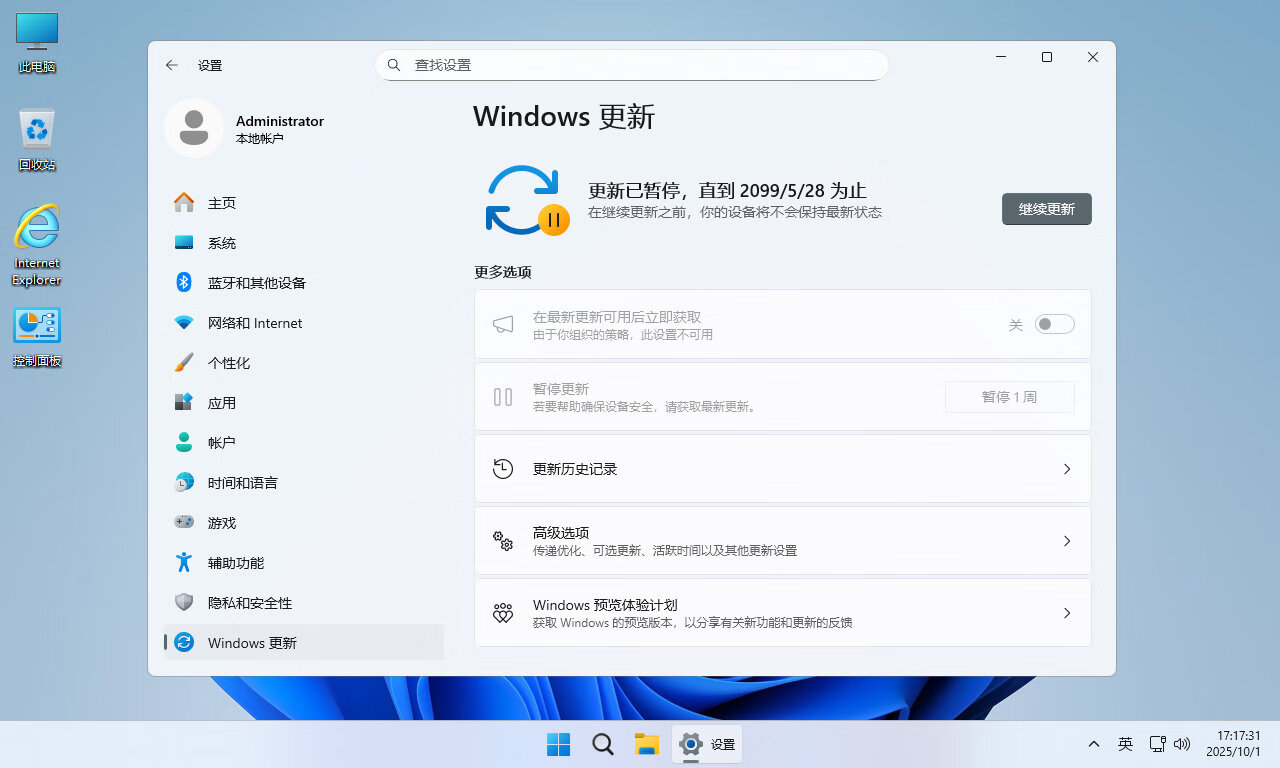
Task: Select the Wi-Fi icon for 网络和Internet
Action: [x=184, y=322]
